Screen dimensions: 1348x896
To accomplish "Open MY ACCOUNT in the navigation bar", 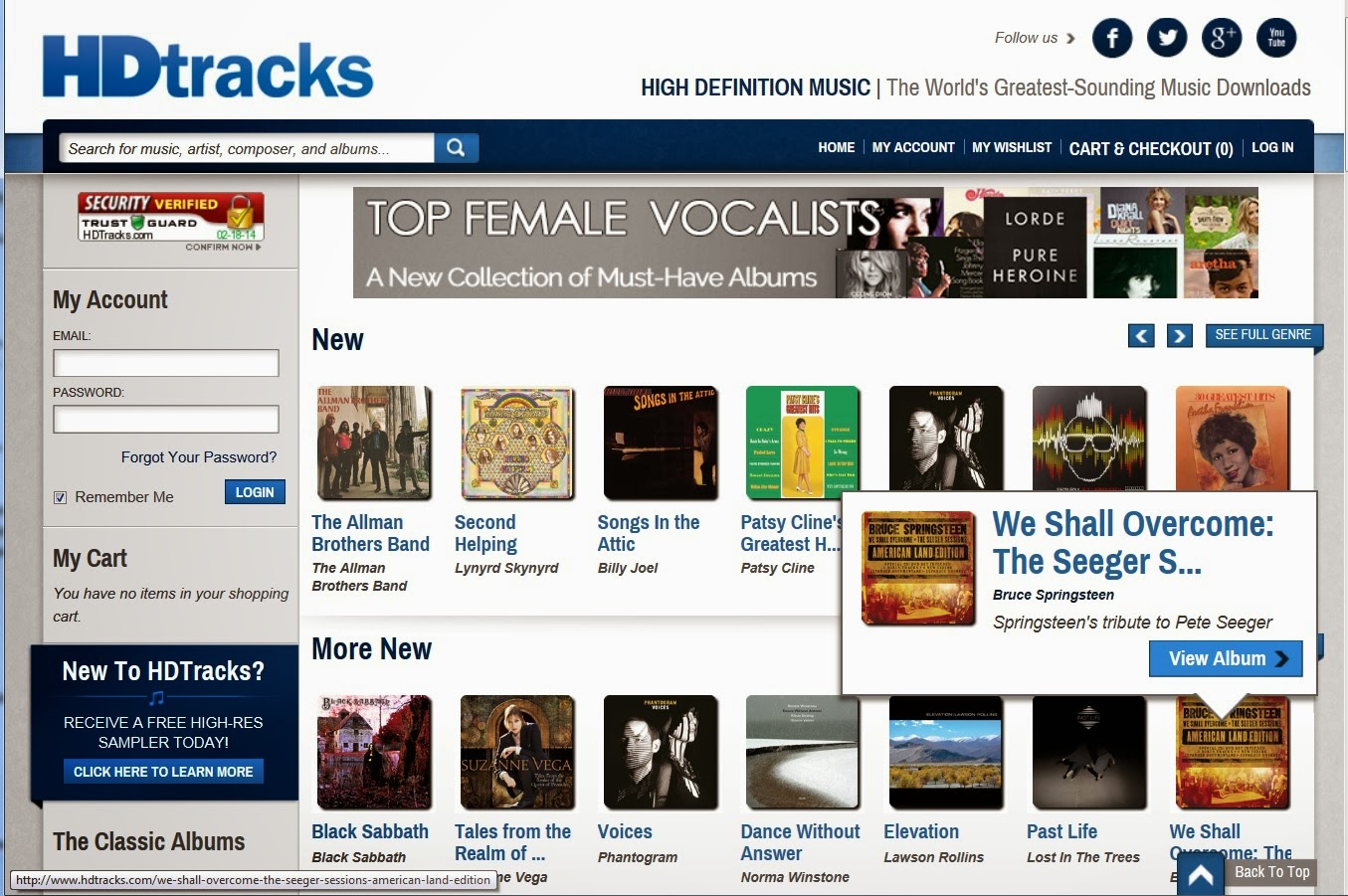I will [x=913, y=147].
